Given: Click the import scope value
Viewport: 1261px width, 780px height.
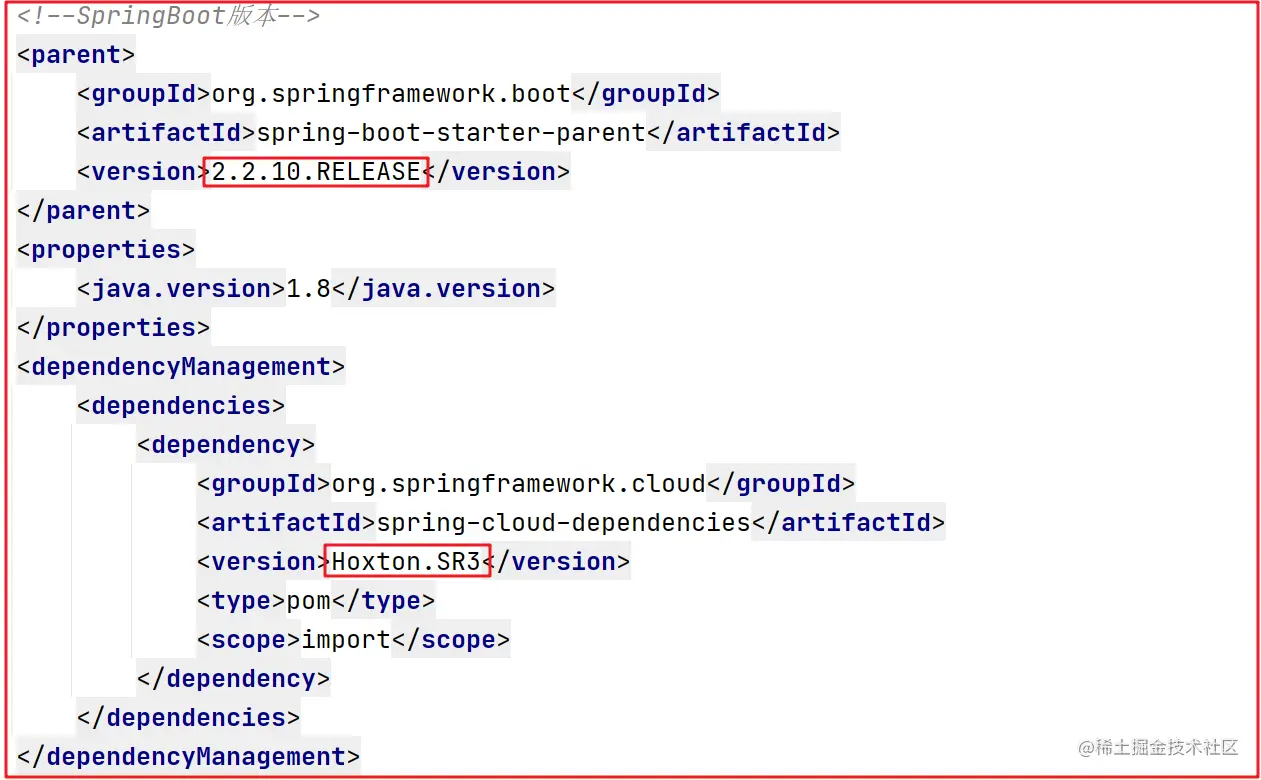Looking at the screenshot, I should [346, 640].
